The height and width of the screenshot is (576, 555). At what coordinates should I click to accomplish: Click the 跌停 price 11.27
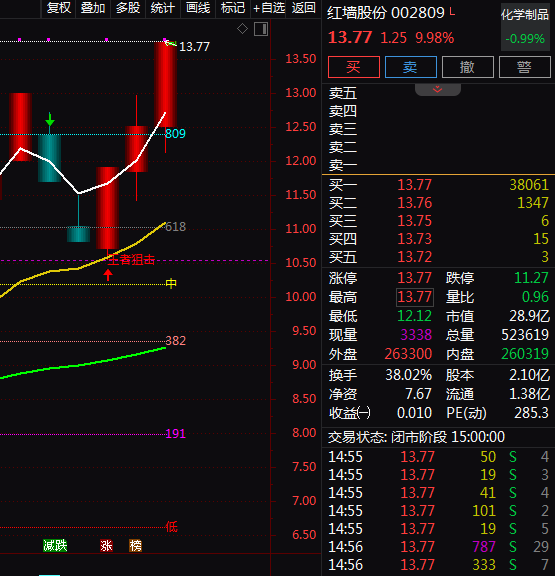(x=531, y=278)
